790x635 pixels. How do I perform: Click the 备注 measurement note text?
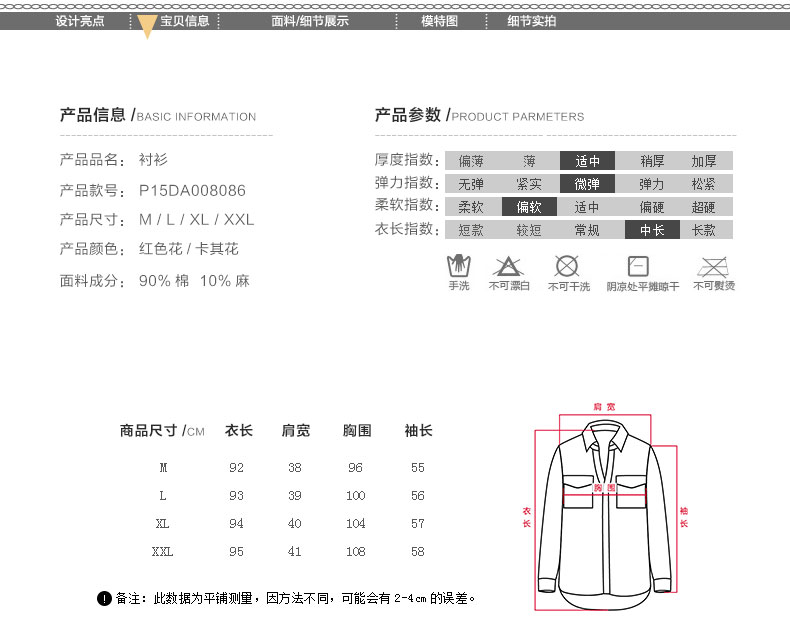tap(296, 599)
